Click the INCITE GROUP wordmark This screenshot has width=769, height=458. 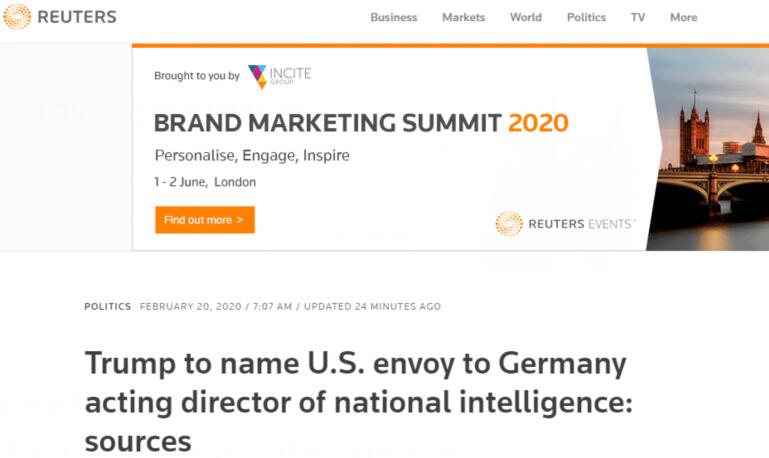(290, 75)
